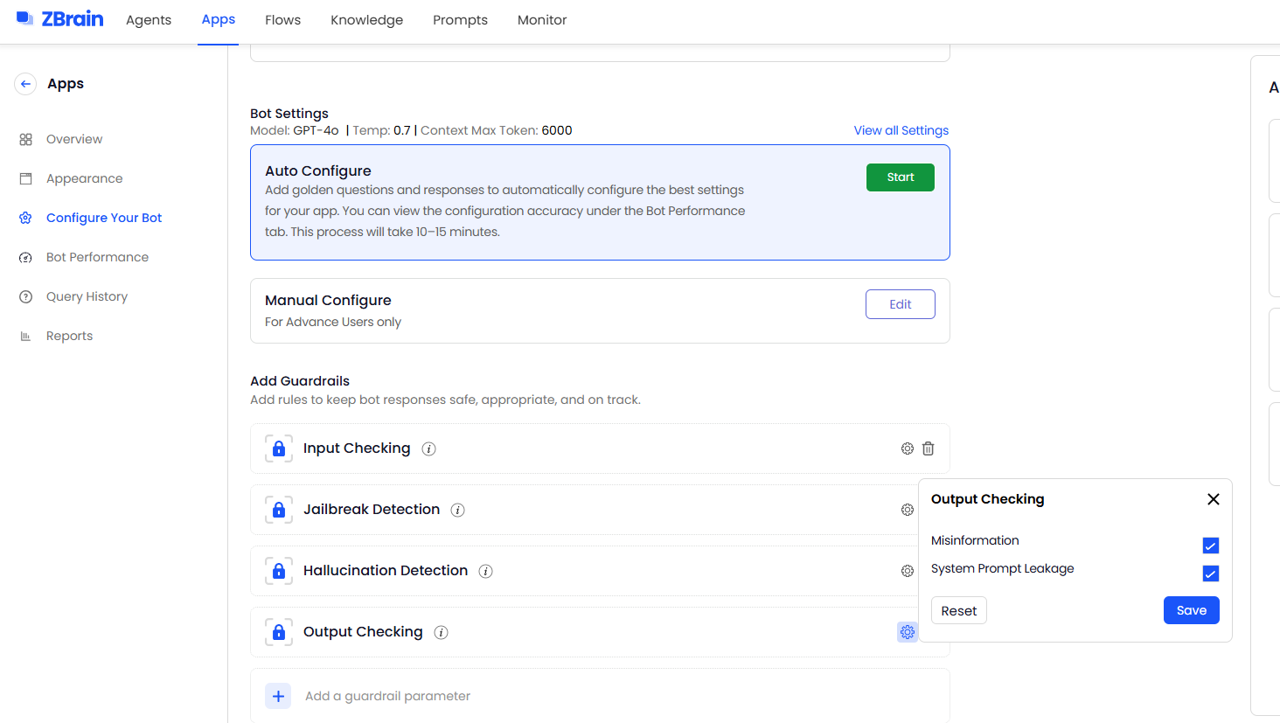Viewport: 1280px width, 723px height.
Task: Click the back arrow next to Apps
Action: coord(26,84)
